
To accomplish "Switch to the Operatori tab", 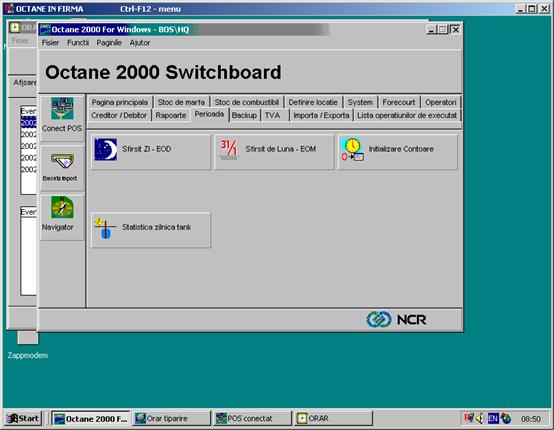I will pos(441,102).
